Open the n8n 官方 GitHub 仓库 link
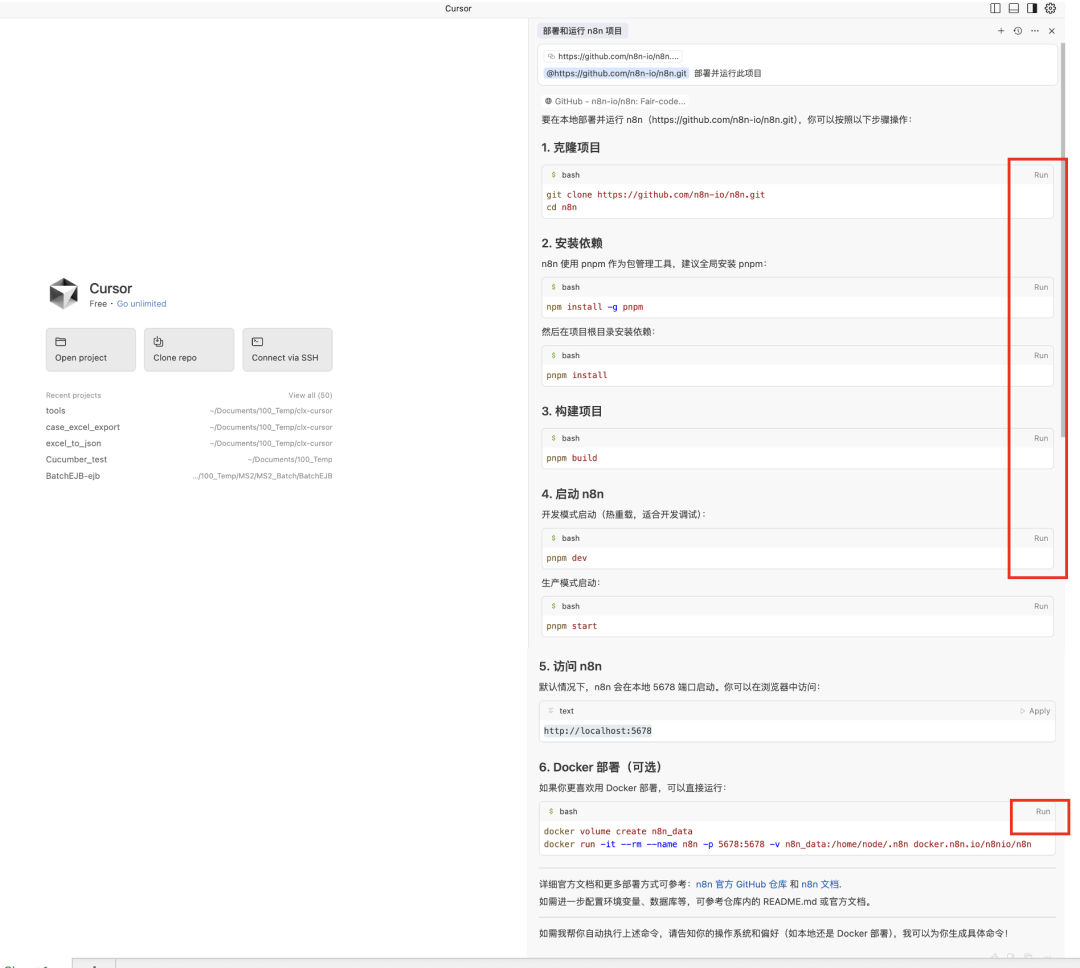 pyautogui.click(x=741, y=884)
